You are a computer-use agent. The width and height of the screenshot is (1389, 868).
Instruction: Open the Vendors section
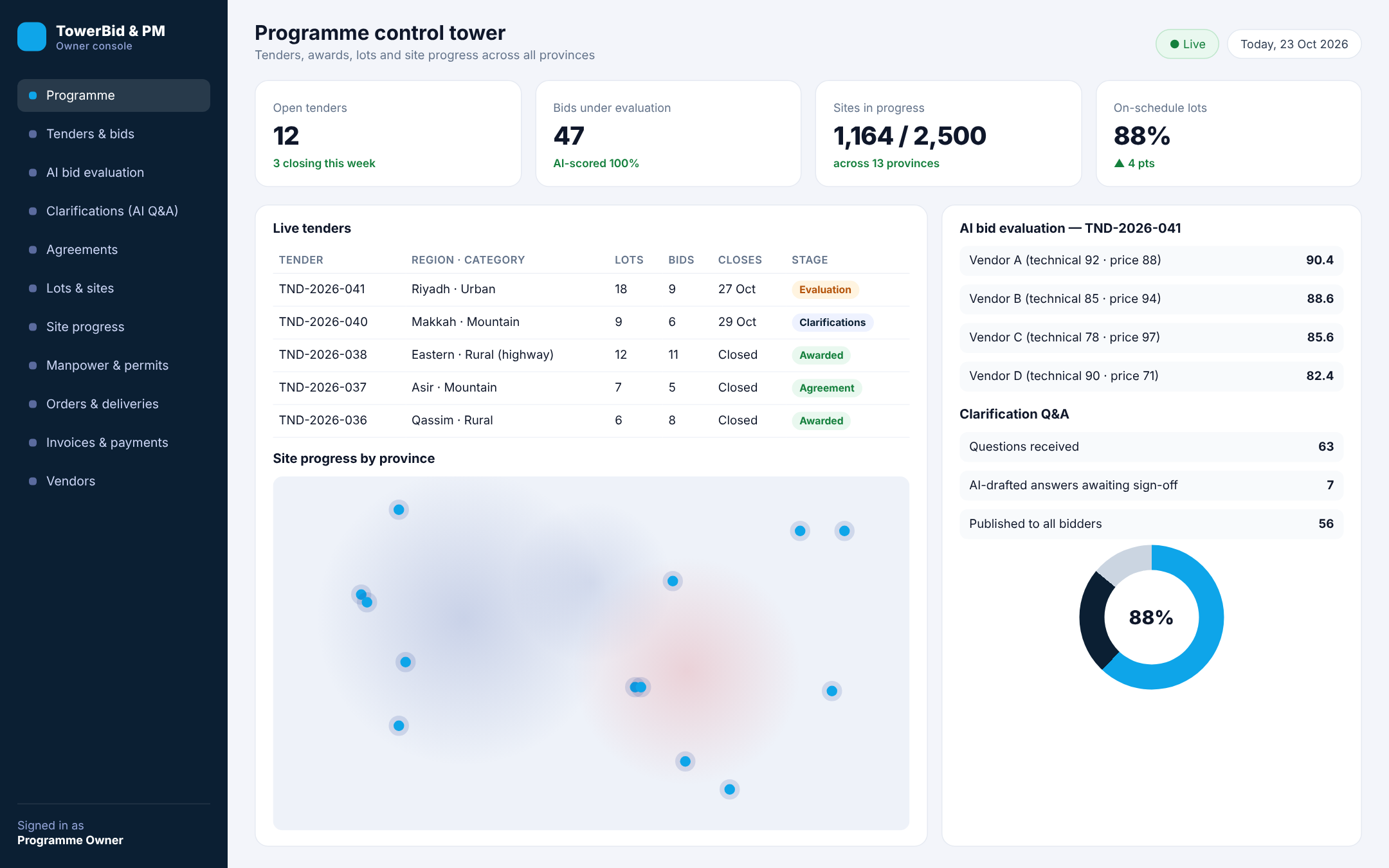tap(114, 481)
